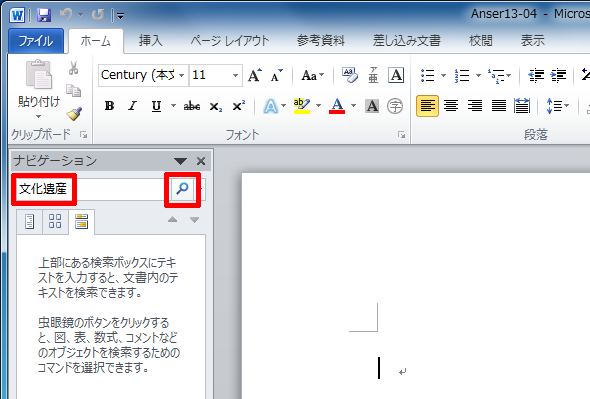The width and height of the screenshot is (590, 399).
Task: Click the Enclose Characters icon
Action: coord(395,106)
